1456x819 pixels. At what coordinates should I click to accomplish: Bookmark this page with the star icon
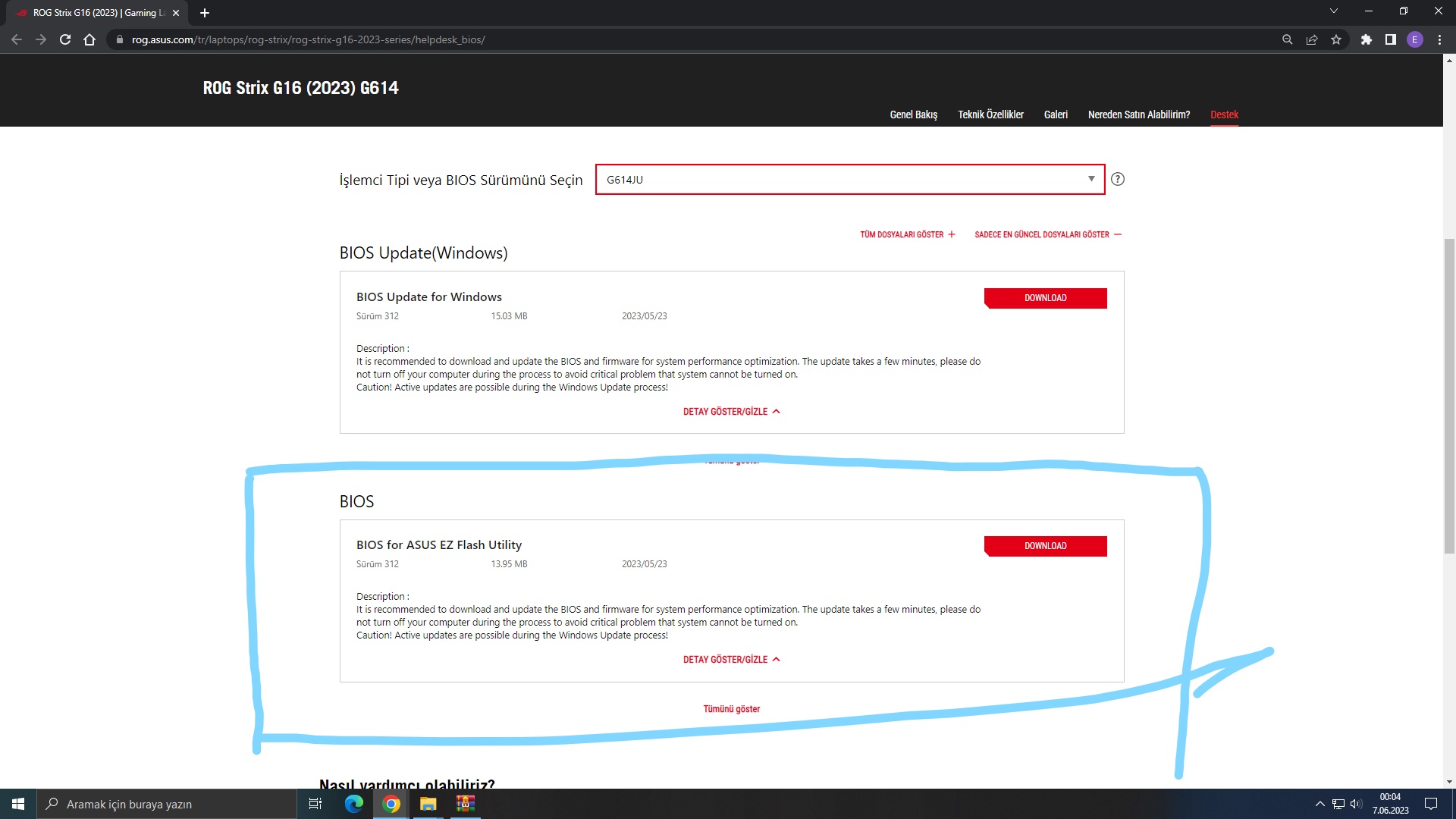click(1336, 39)
